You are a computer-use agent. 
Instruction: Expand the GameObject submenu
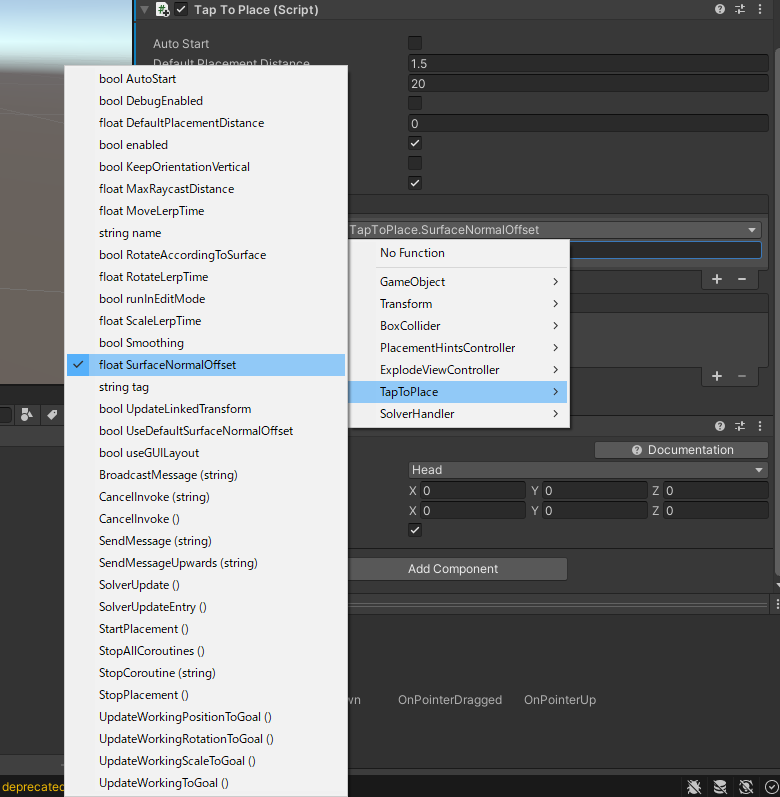459,282
